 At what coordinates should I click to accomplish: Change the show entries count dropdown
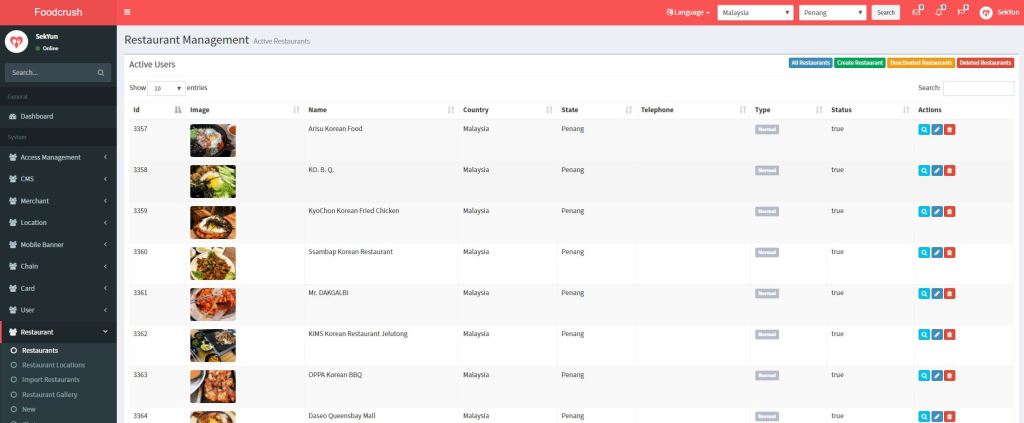(166, 88)
